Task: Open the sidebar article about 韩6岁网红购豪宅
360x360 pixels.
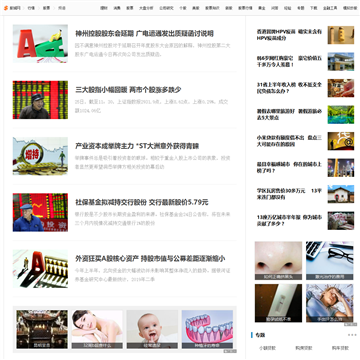Action: click(x=289, y=61)
